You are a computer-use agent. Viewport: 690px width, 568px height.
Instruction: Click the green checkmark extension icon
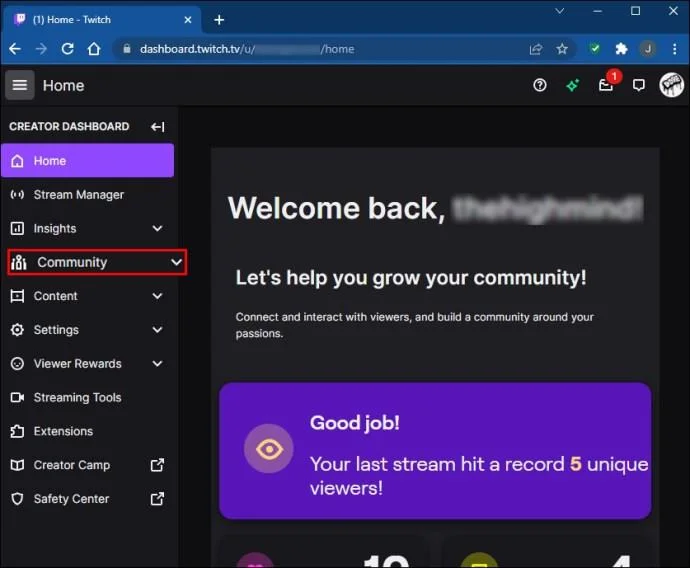(x=595, y=48)
